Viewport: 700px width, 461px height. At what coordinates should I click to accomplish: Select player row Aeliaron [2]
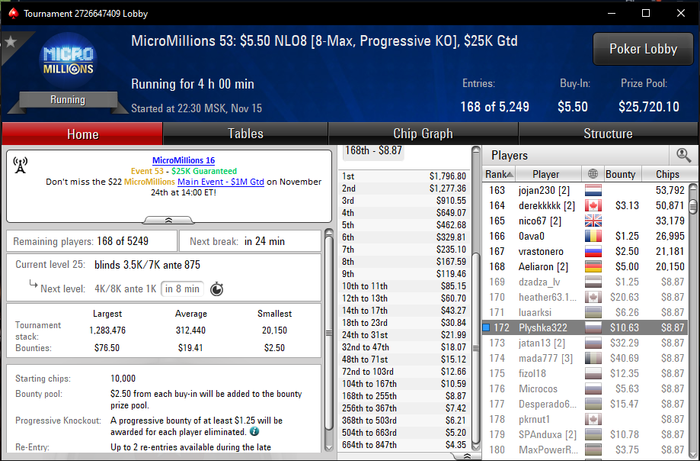585,266
